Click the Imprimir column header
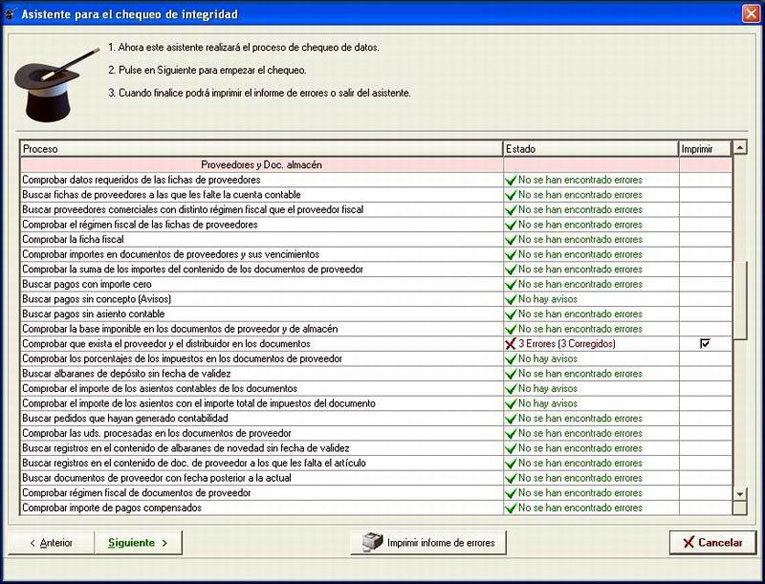The height and width of the screenshot is (584, 765). 705,149
